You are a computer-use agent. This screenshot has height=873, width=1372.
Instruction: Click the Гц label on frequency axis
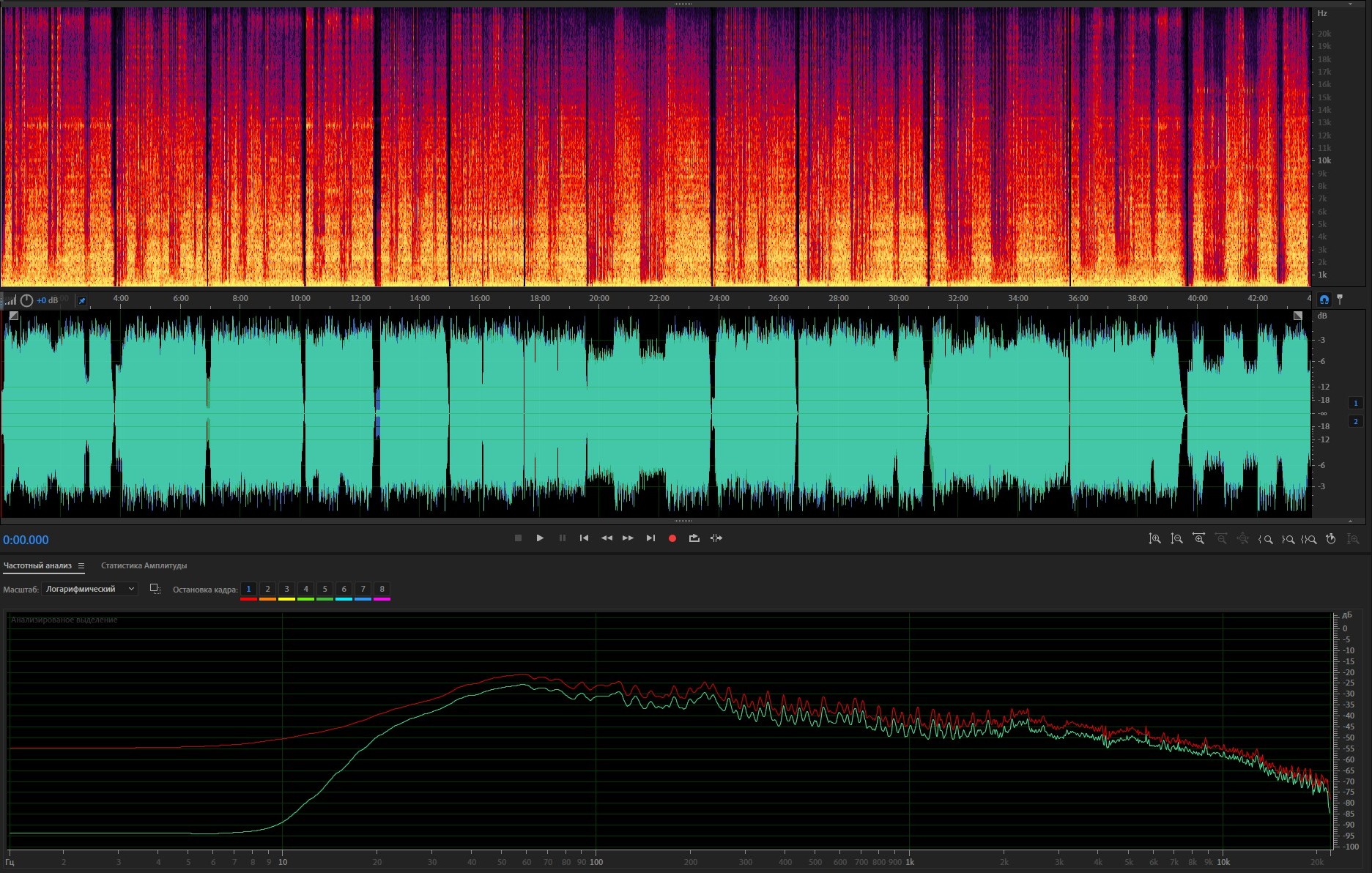coord(10,862)
